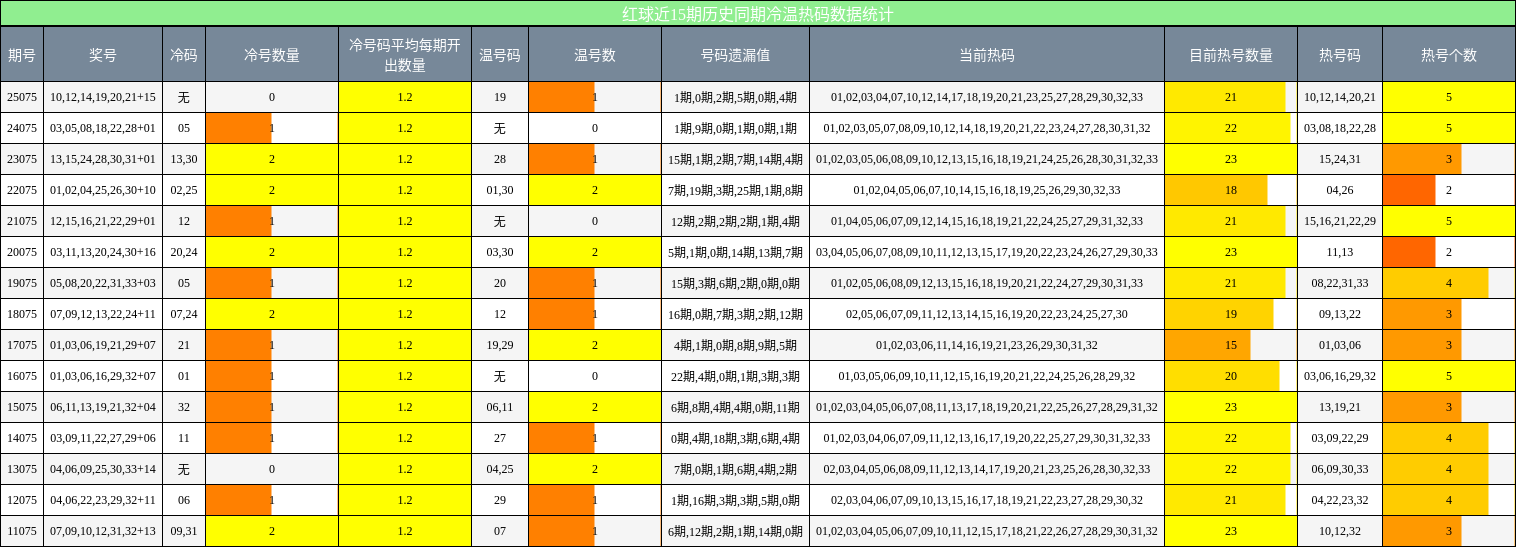Image resolution: width=1516 pixels, height=547 pixels.
Task: Select warm code cell 06,11
Action: click(x=500, y=407)
